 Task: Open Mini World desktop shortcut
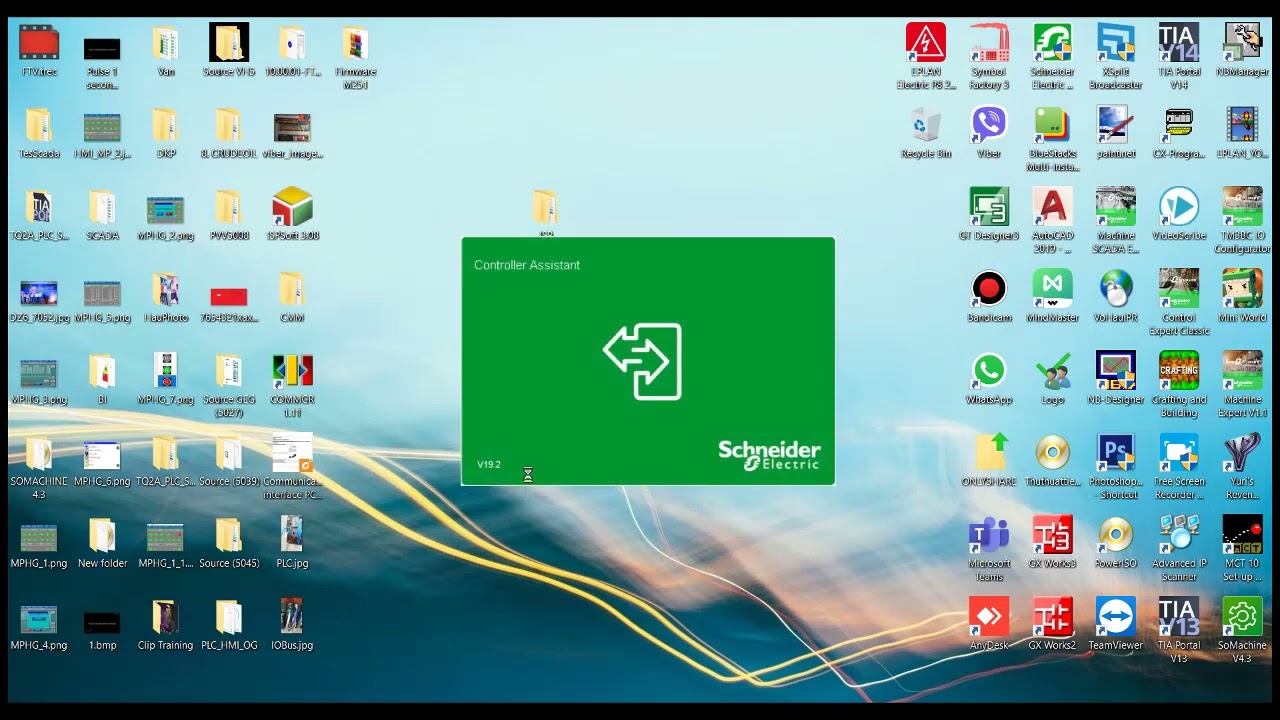pos(1242,289)
